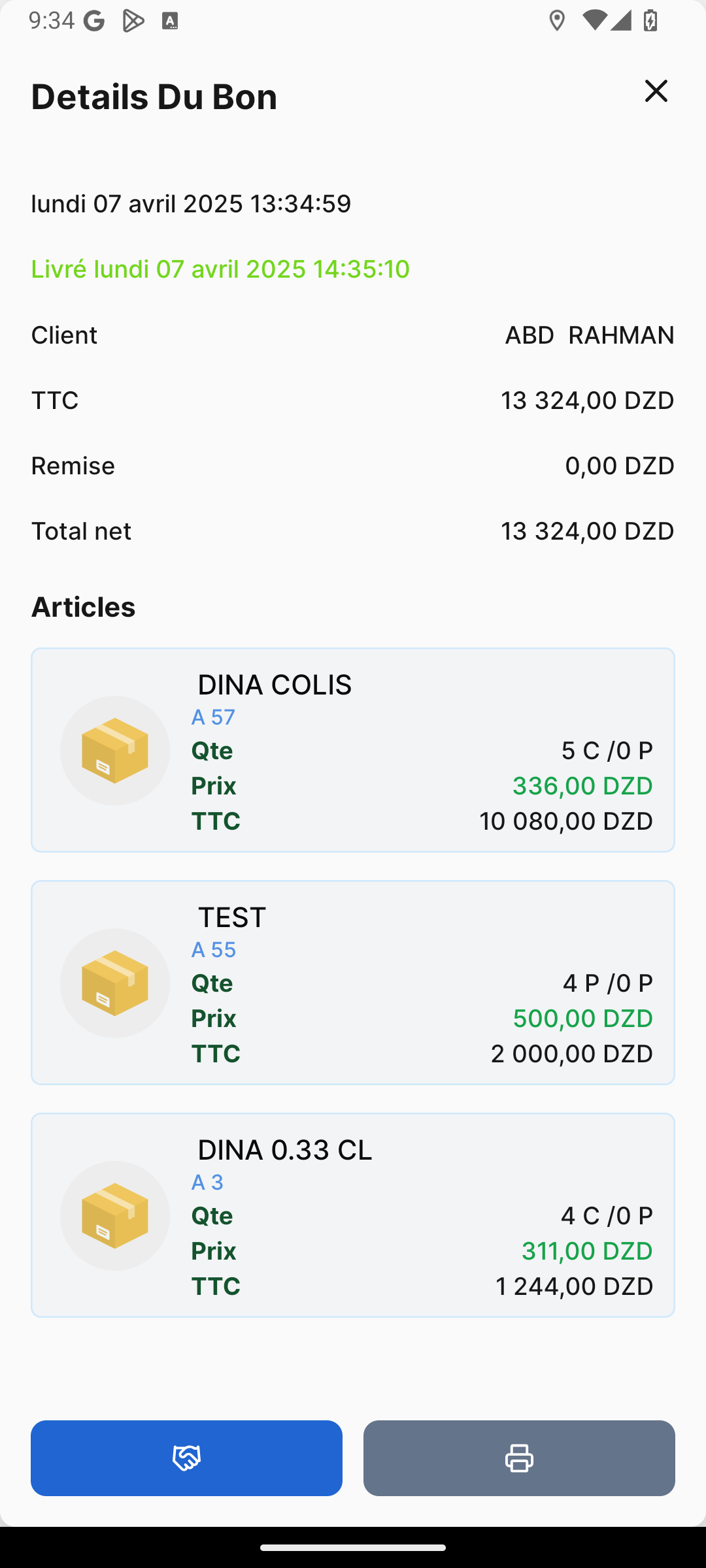Tap the green Livré delivery status text

point(220,269)
